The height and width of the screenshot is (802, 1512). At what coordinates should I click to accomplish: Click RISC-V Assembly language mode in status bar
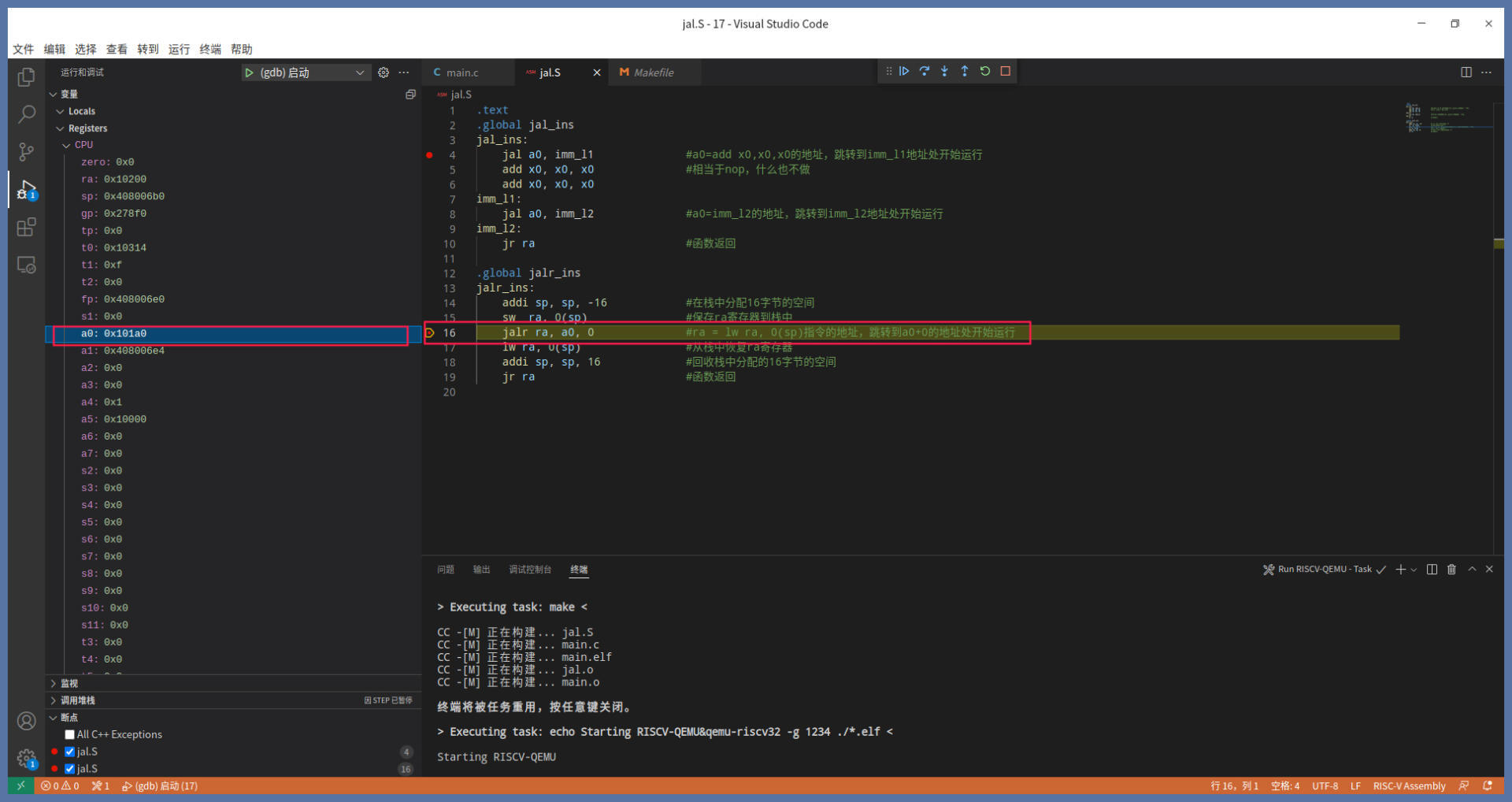point(1409,786)
